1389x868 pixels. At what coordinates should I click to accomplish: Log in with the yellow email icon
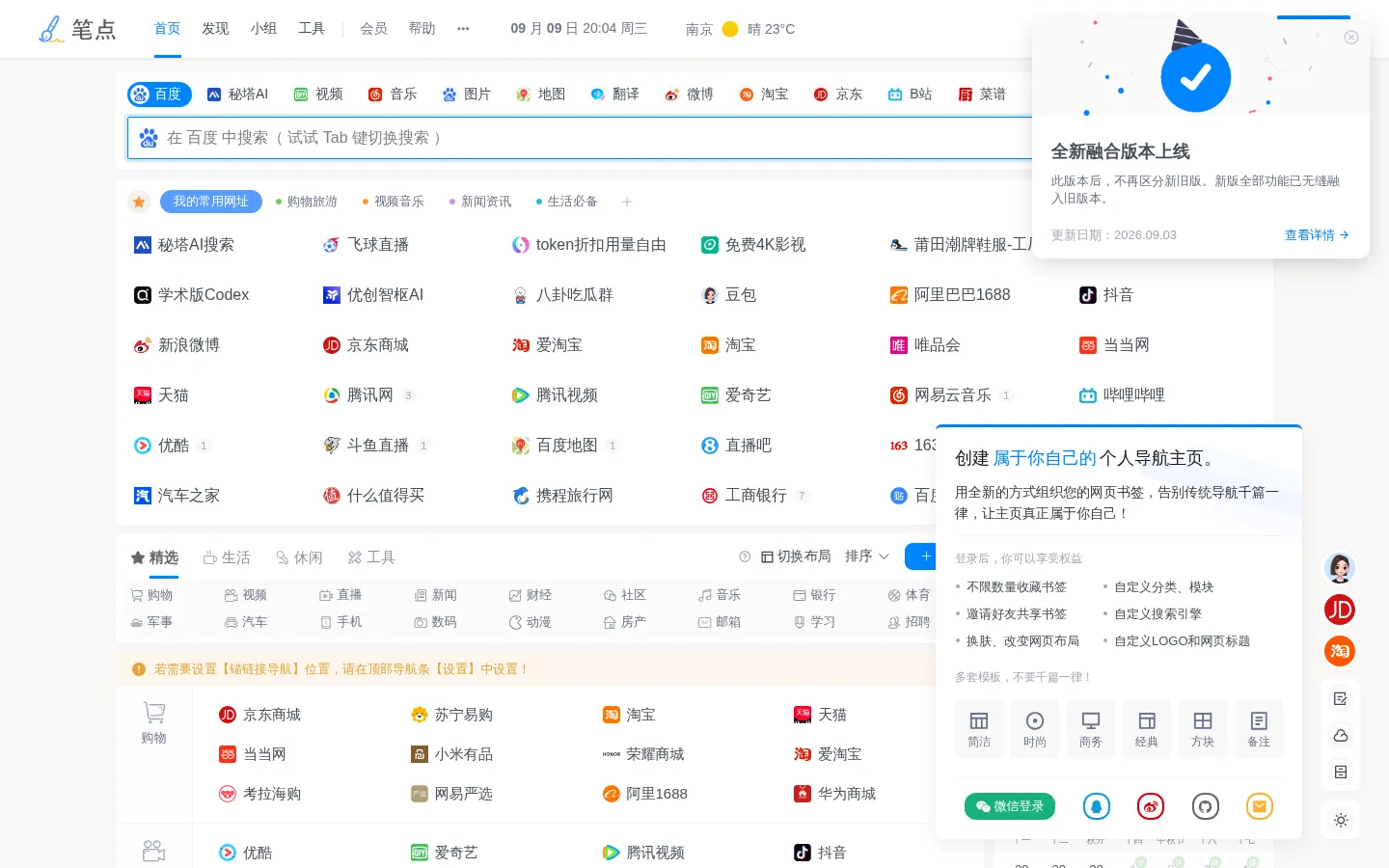[x=1260, y=806]
